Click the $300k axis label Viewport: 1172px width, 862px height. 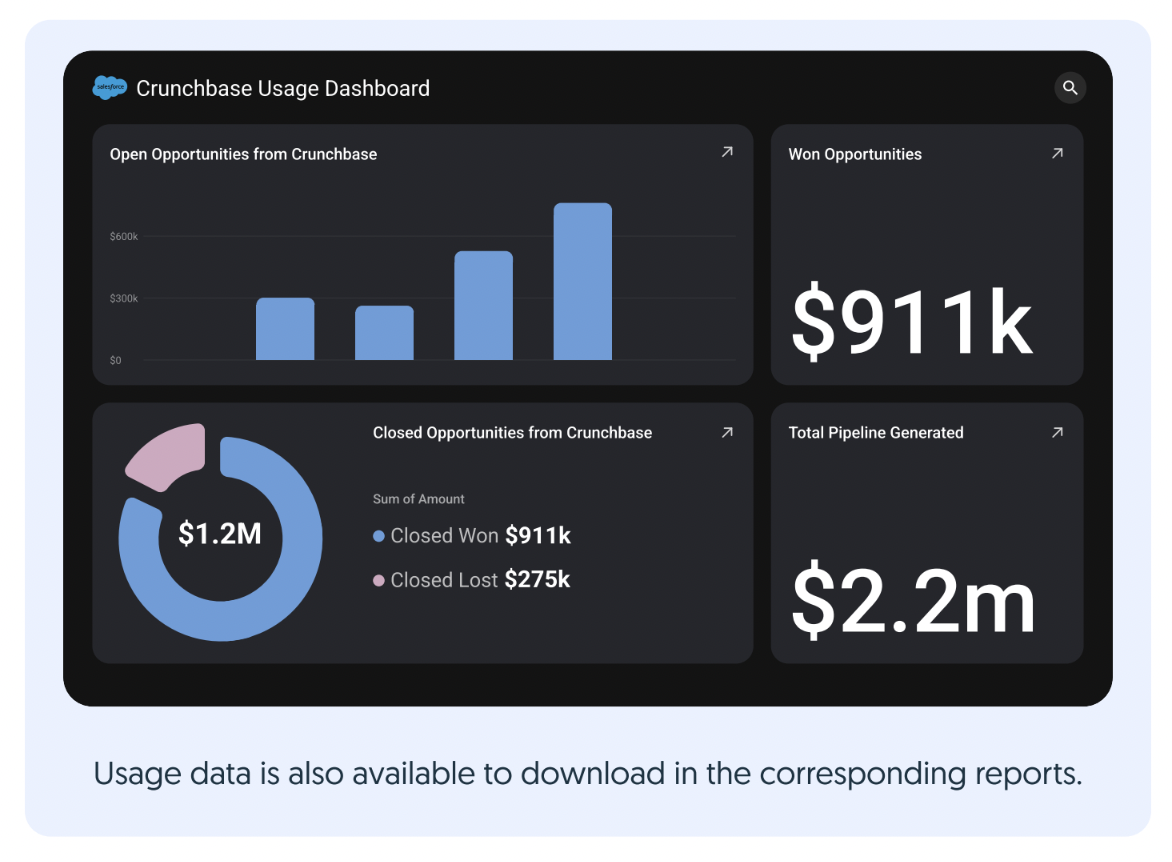pos(124,298)
